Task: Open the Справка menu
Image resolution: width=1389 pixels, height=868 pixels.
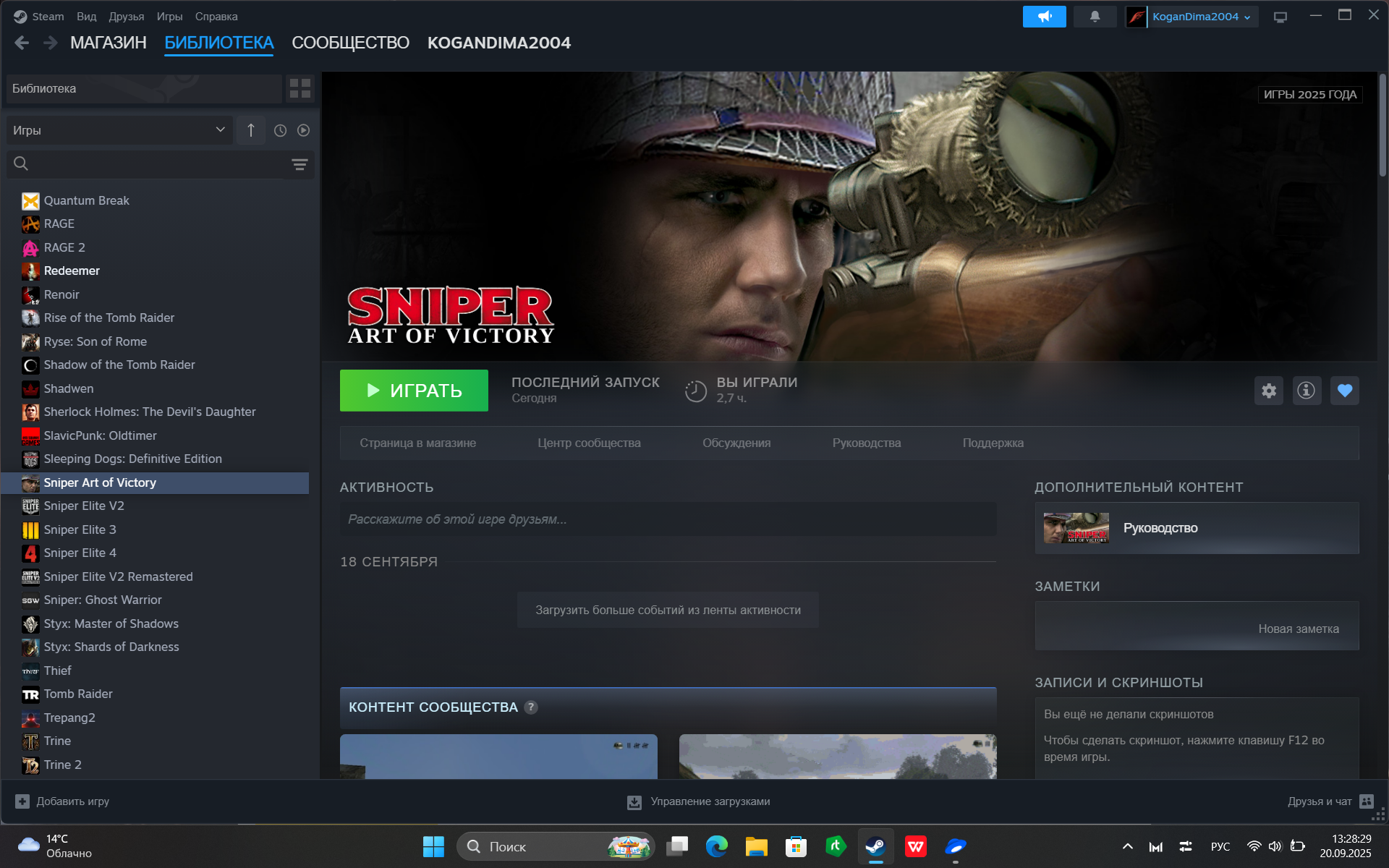Action: click(216, 17)
